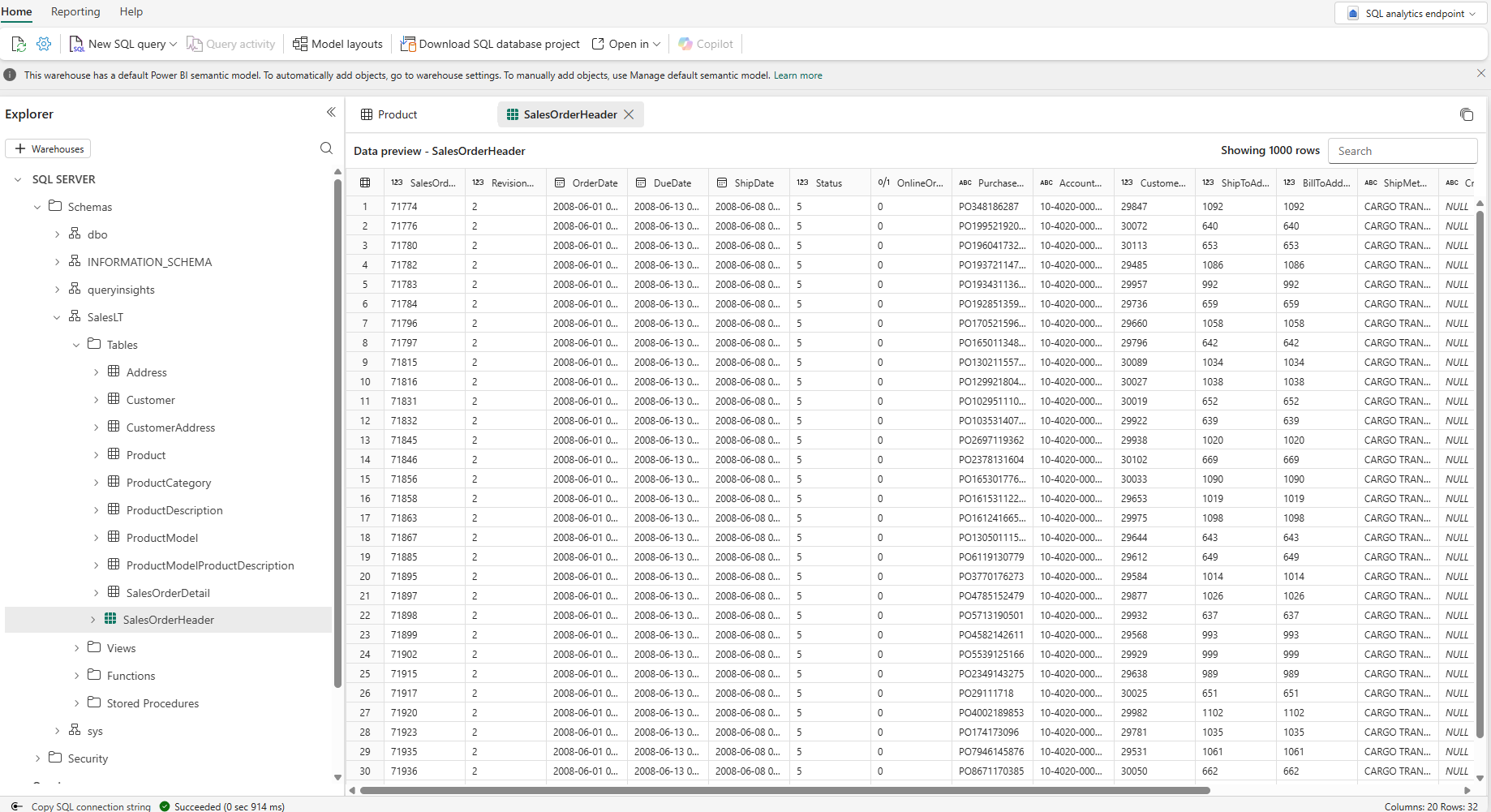Expand the dbo schema
The height and width of the screenshot is (812, 1491).
pos(57,234)
